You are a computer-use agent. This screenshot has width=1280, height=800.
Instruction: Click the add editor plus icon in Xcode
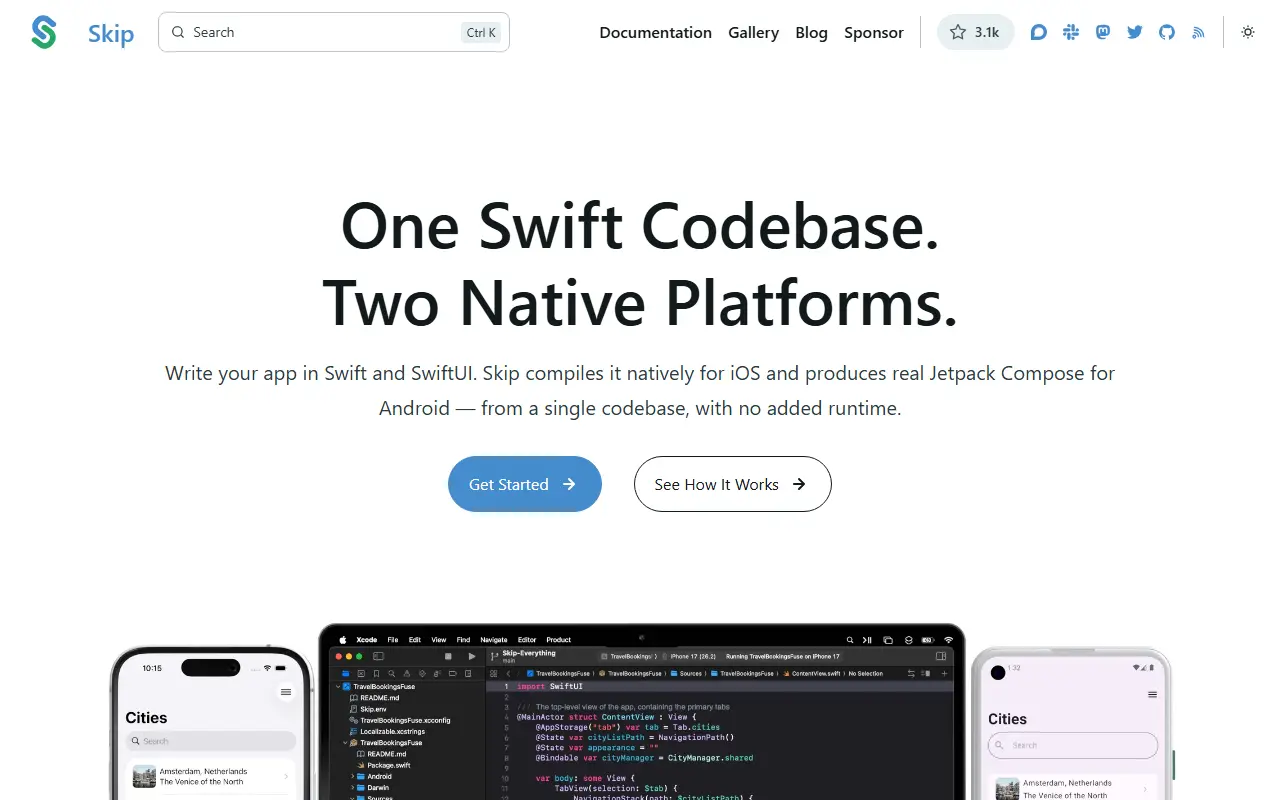[x=944, y=674]
